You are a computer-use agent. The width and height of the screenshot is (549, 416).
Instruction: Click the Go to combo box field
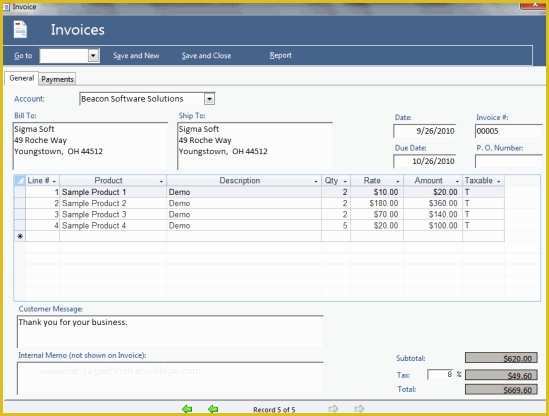coord(64,56)
